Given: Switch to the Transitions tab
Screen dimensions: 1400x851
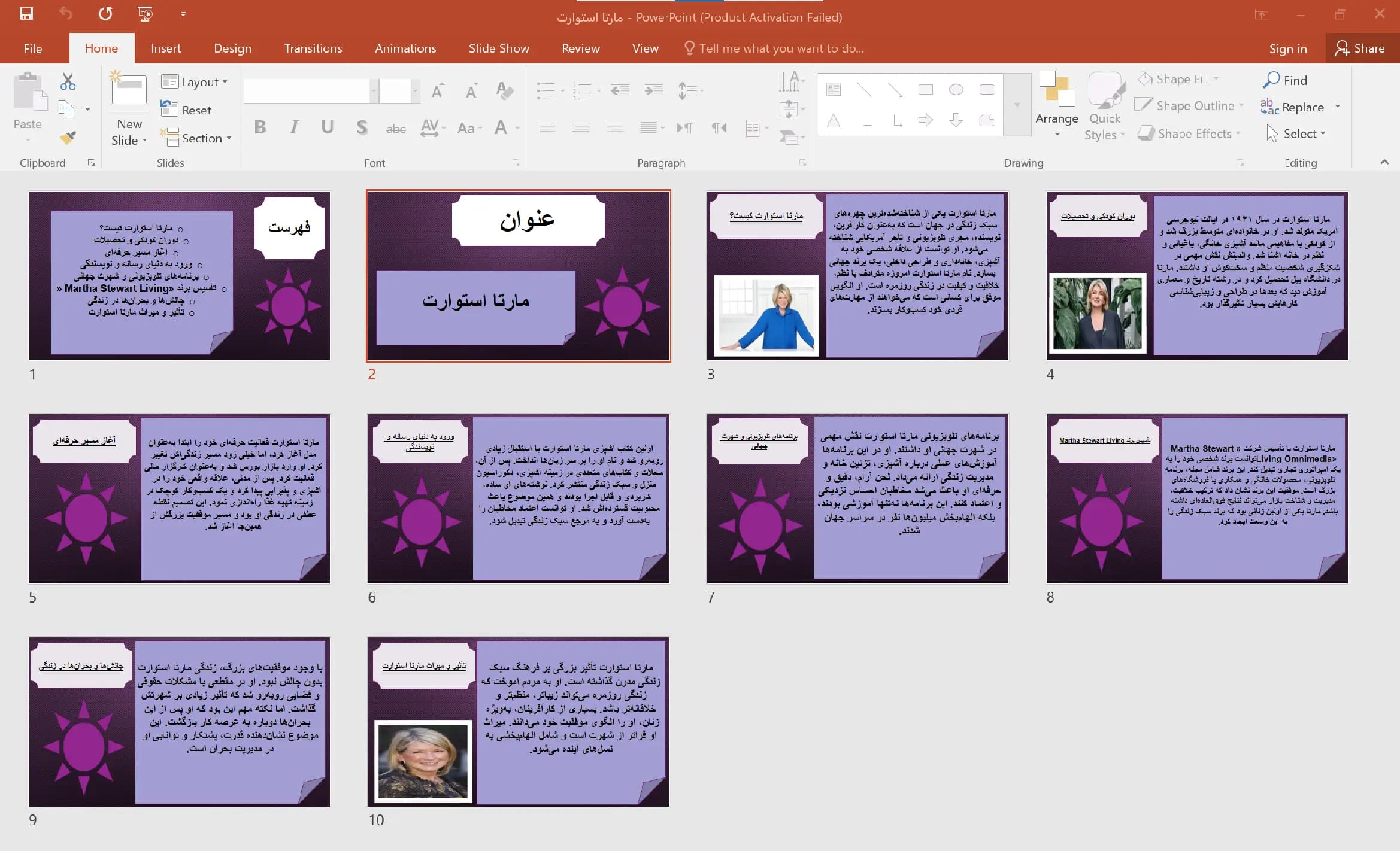Looking at the screenshot, I should [313, 48].
